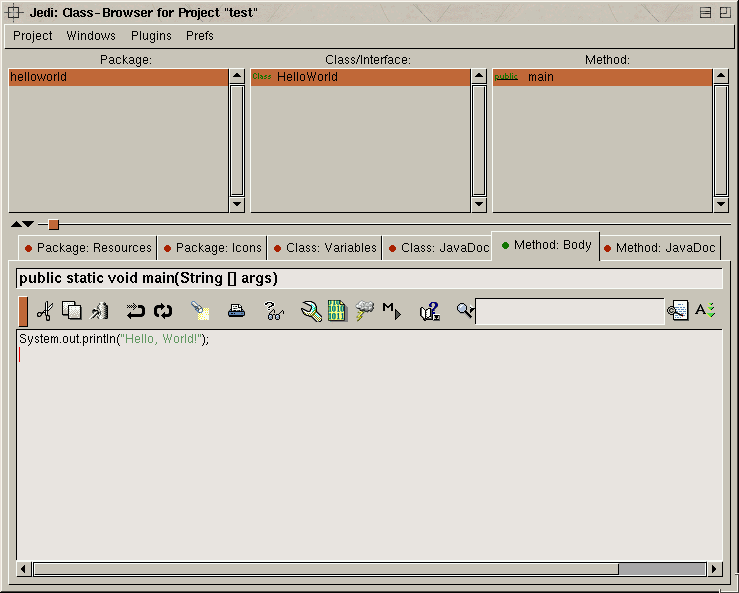The image size is (739, 593).
Task: Click the Package list scroll down arrow
Action: [237, 204]
